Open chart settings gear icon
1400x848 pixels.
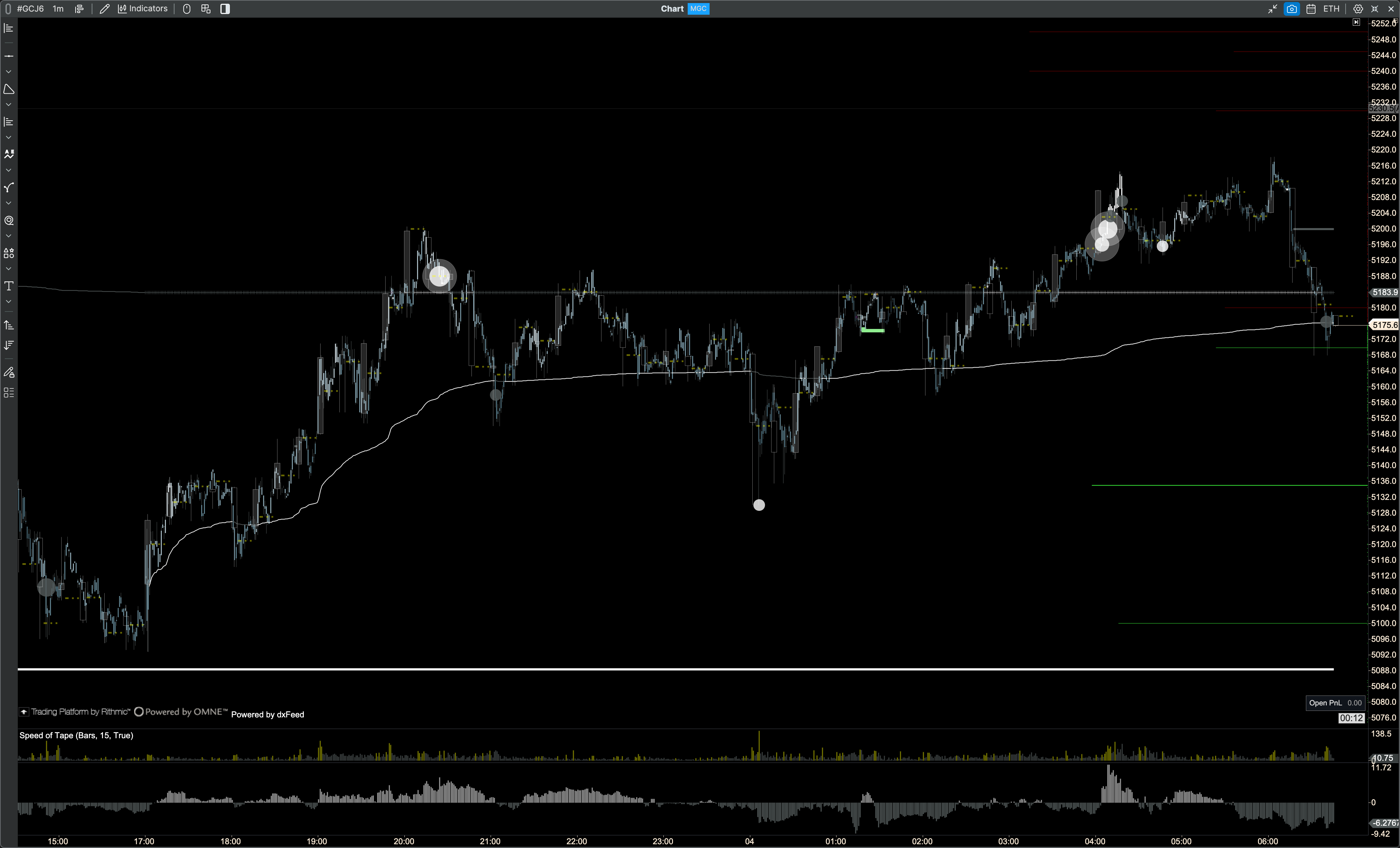(x=1358, y=9)
